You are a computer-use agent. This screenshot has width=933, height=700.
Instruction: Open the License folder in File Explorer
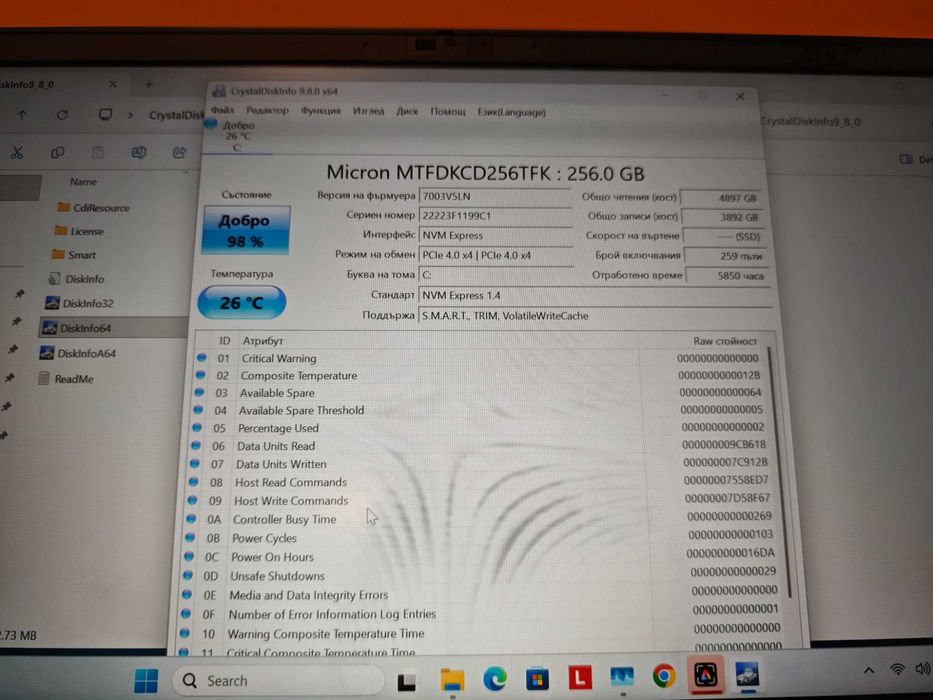tap(79, 231)
